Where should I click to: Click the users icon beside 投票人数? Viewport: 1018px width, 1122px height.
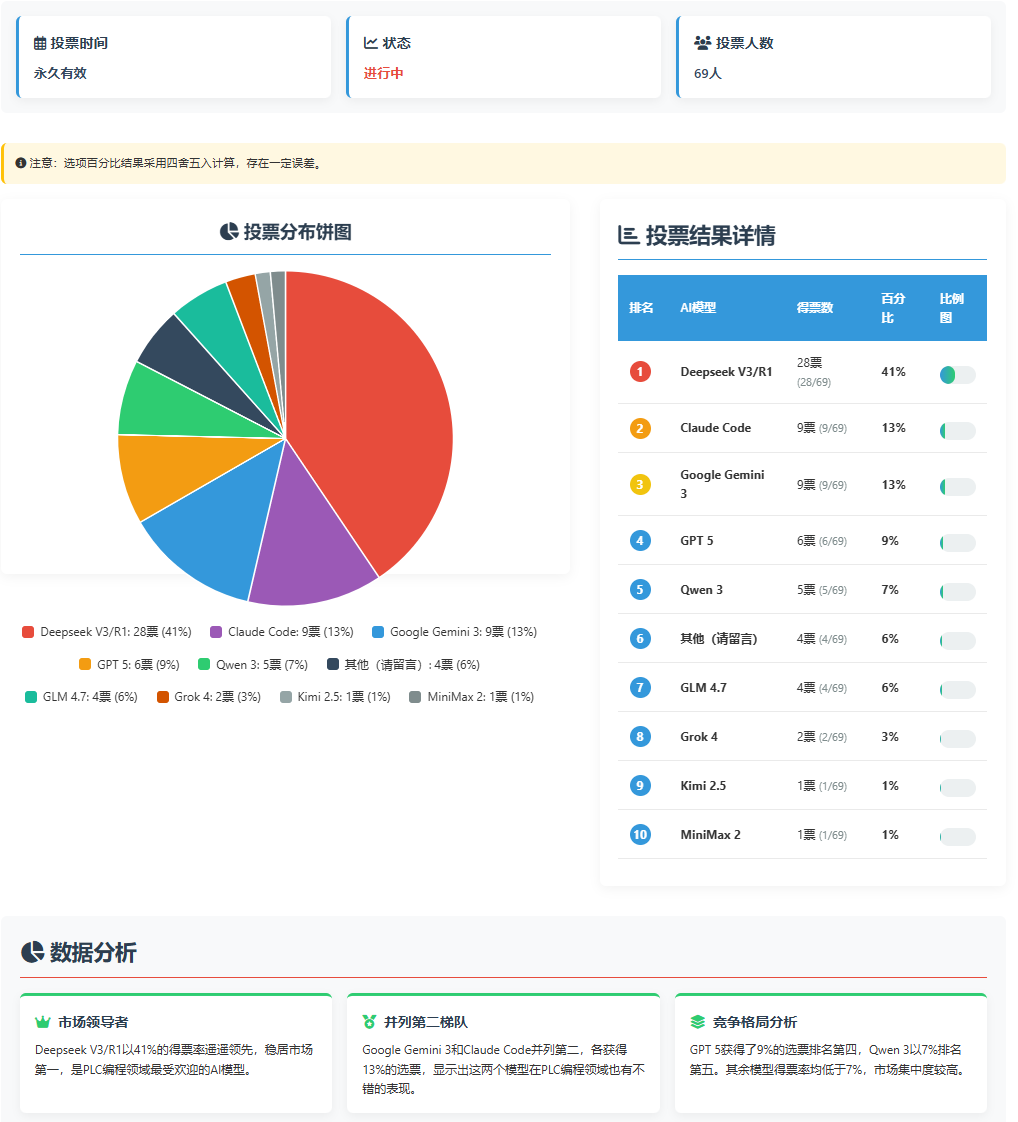(x=702, y=43)
